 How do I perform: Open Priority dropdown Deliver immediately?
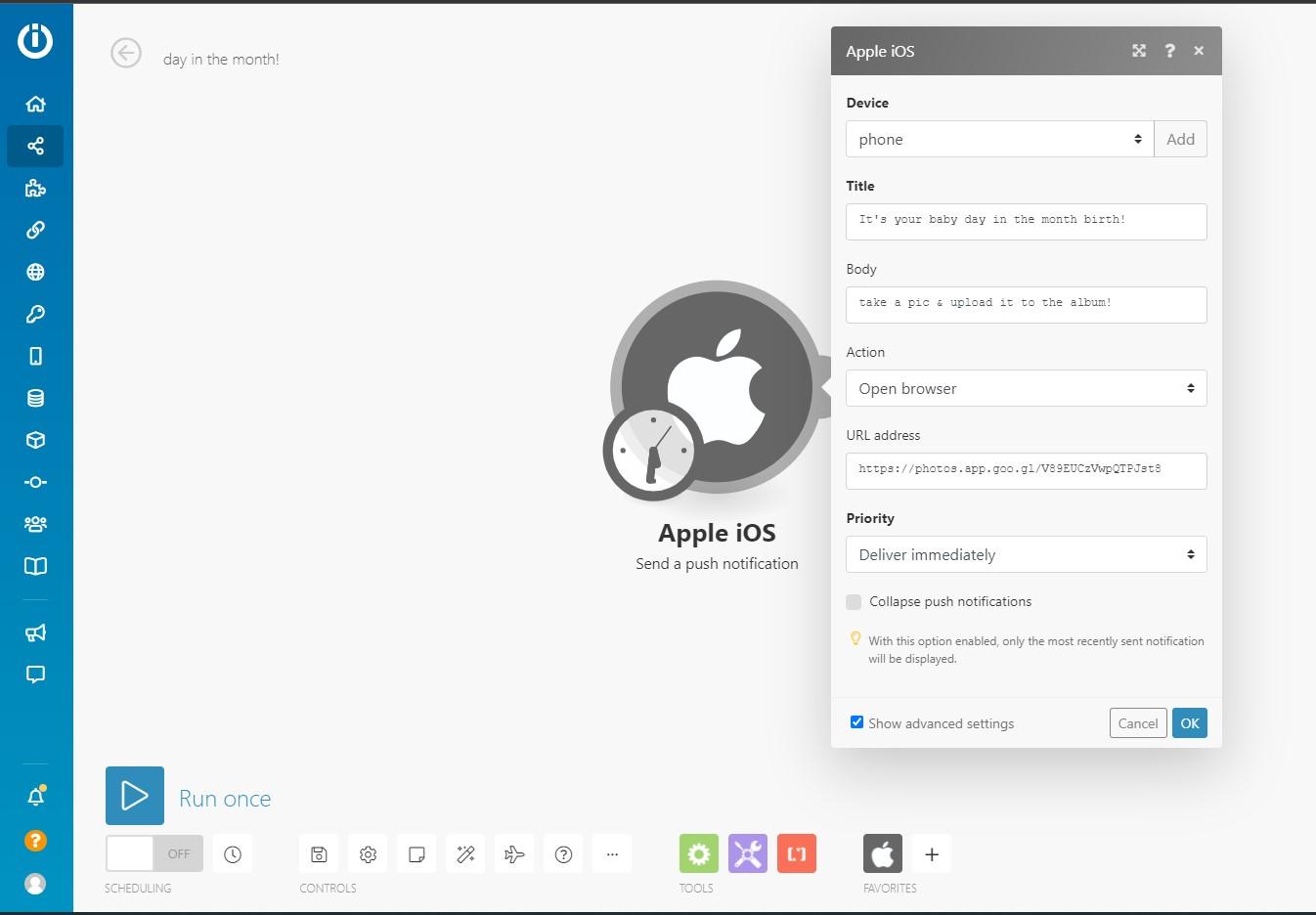coord(1026,554)
